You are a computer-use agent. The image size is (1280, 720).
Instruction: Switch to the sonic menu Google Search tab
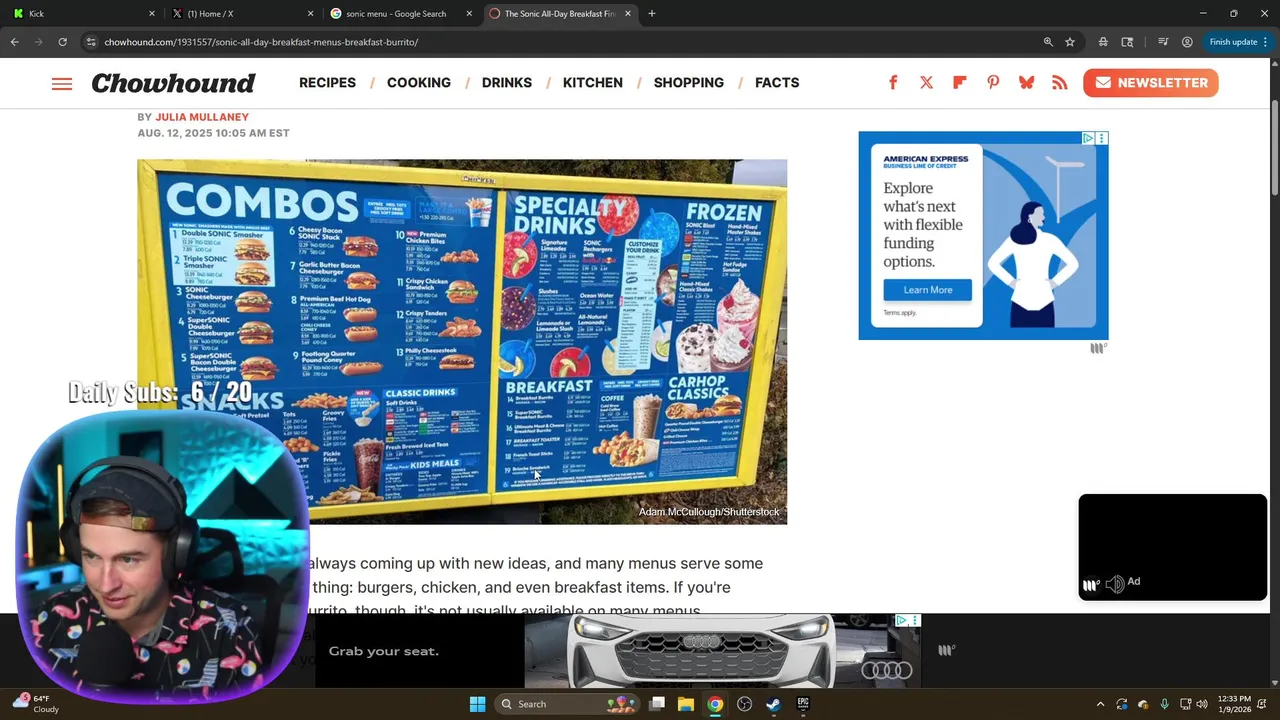click(400, 14)
